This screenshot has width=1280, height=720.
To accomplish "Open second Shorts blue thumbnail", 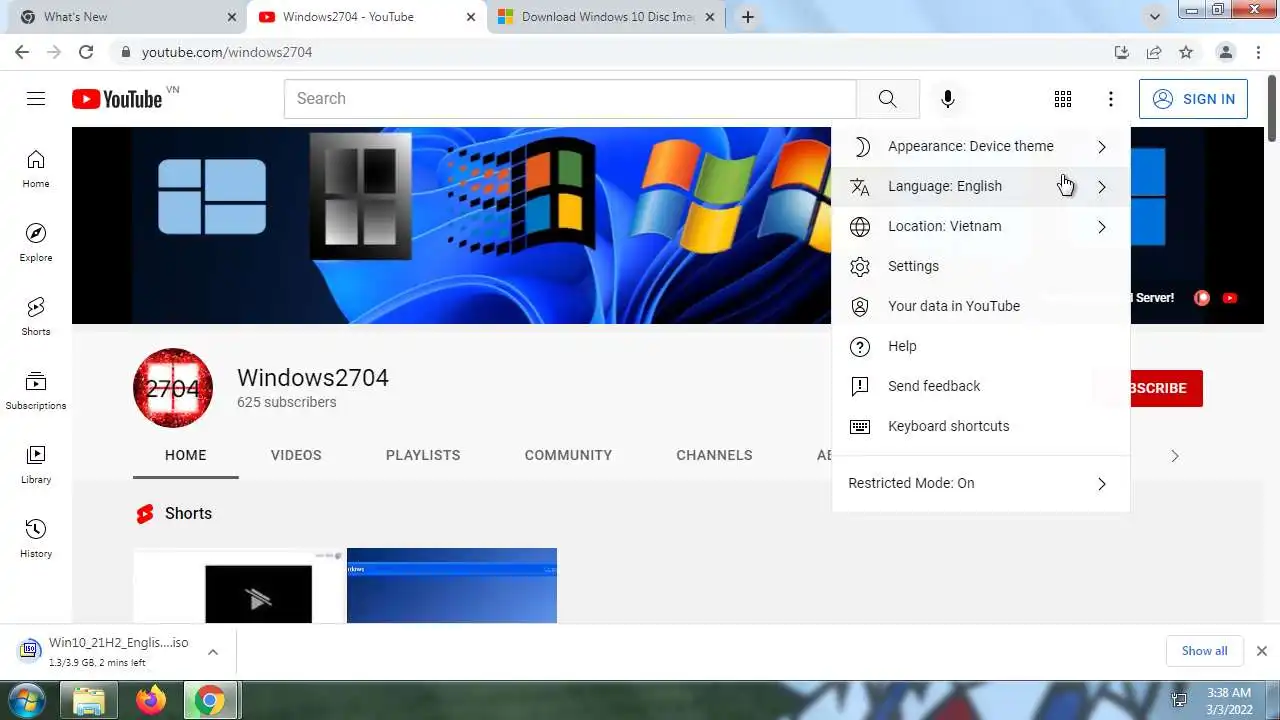I will pyautogui.click(x=452, y=585).
